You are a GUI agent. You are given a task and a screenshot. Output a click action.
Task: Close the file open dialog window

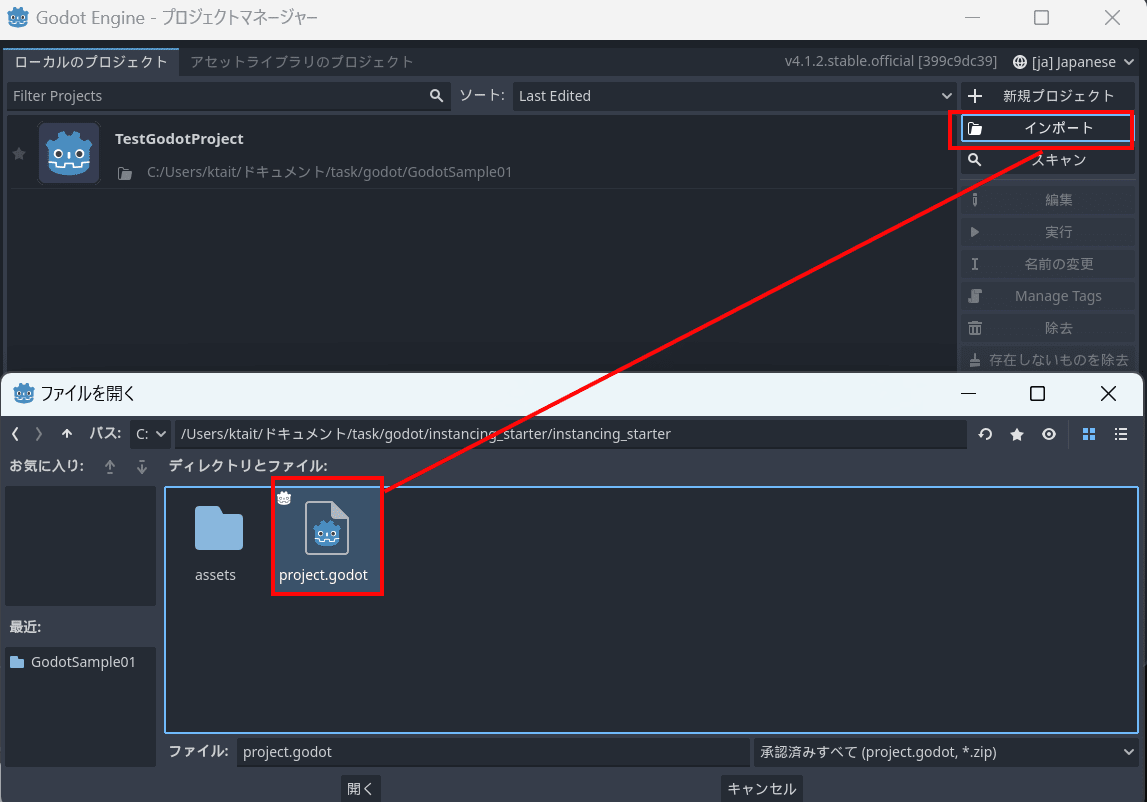[1108, 394]
